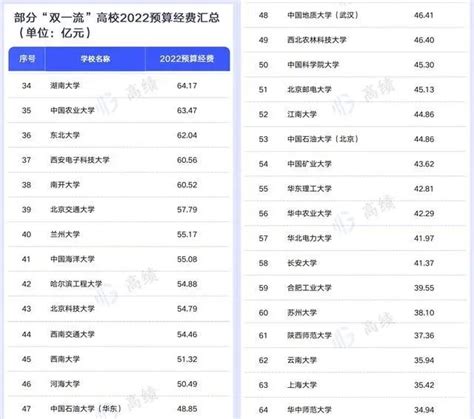Select 北京科技大学 entry
Viewport: 474px width, 419px height.
pyautogui.click(x=72, y=309)
